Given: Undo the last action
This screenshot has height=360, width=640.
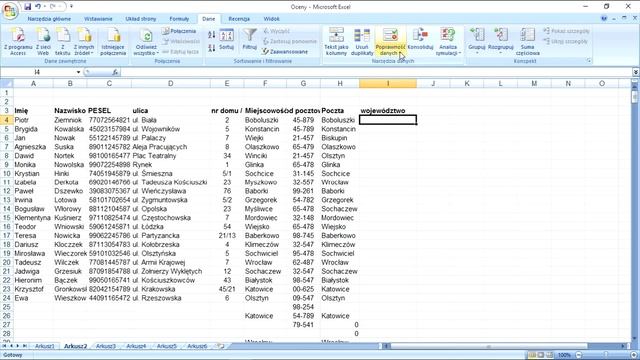Looking at the screenshot, I should pyautogui.click(x=38, y=7).
